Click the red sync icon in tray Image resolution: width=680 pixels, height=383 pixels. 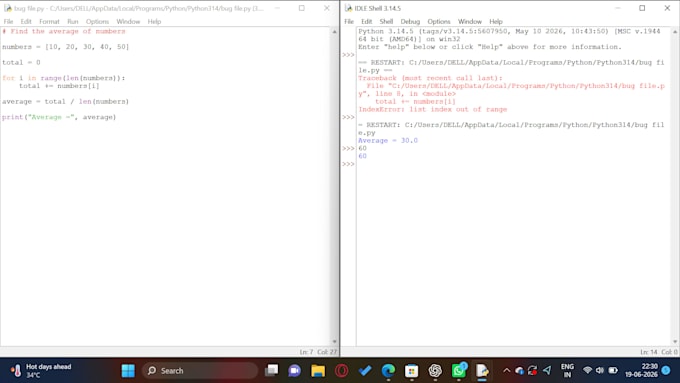tap(533, 370)
